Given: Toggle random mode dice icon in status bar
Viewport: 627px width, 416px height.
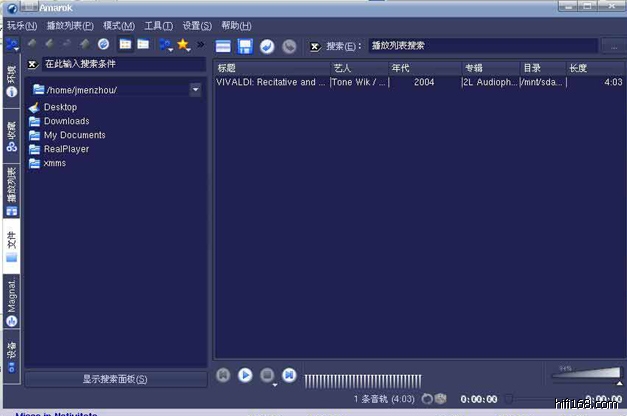Looking at the screenshot, I should coord(440,399).
